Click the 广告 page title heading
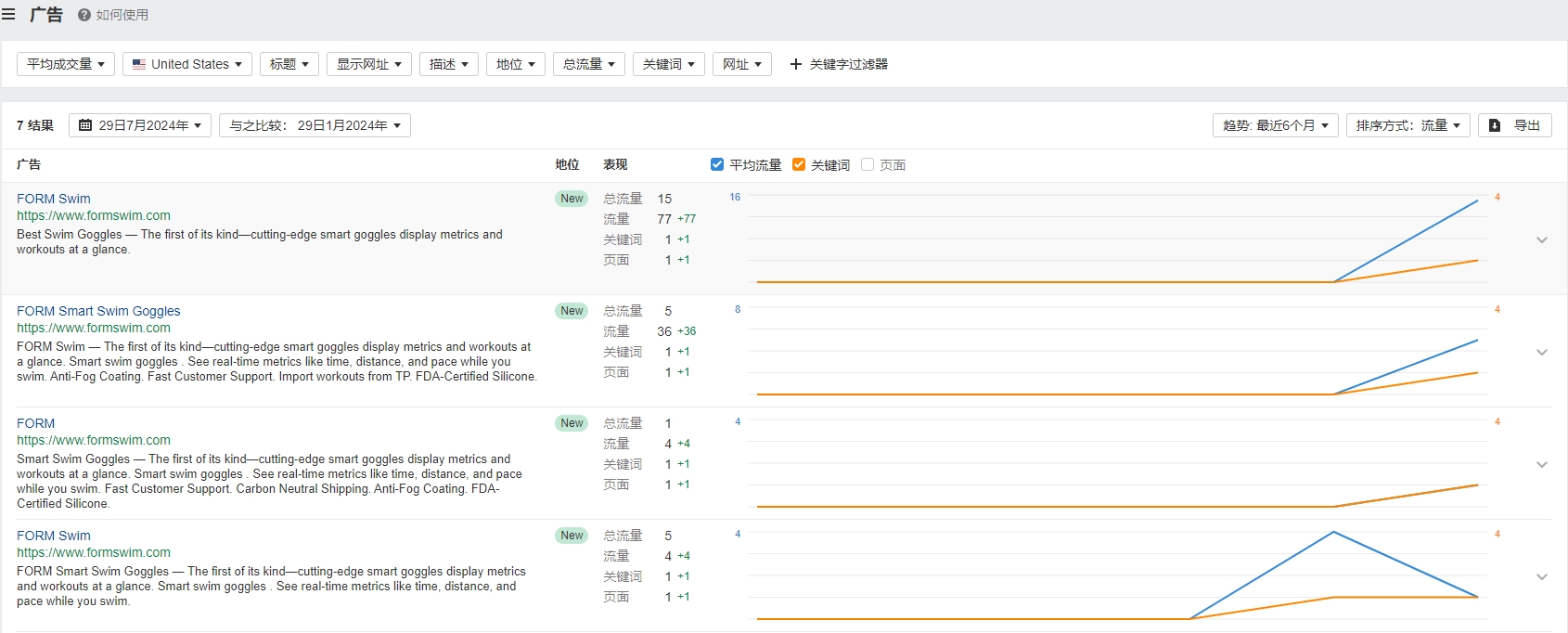This screenshot has width=1568, height=633. (46, 15)
